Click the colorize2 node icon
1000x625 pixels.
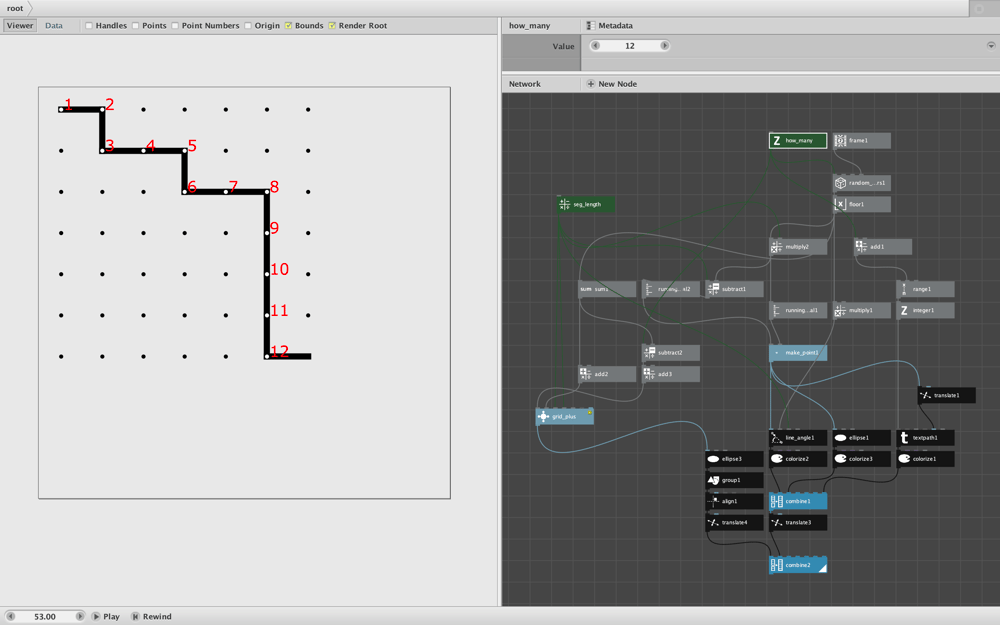pos(776,459)
